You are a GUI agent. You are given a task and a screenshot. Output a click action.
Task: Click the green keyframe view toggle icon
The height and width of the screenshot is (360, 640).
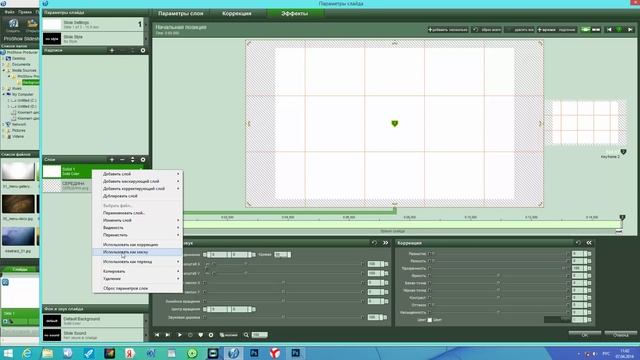(586, 30)
